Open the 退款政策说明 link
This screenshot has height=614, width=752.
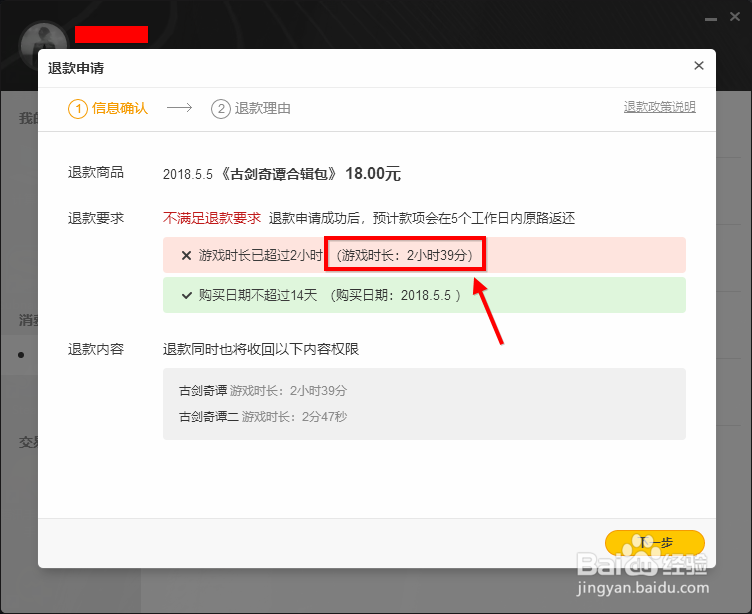click(x=659, y=107)
